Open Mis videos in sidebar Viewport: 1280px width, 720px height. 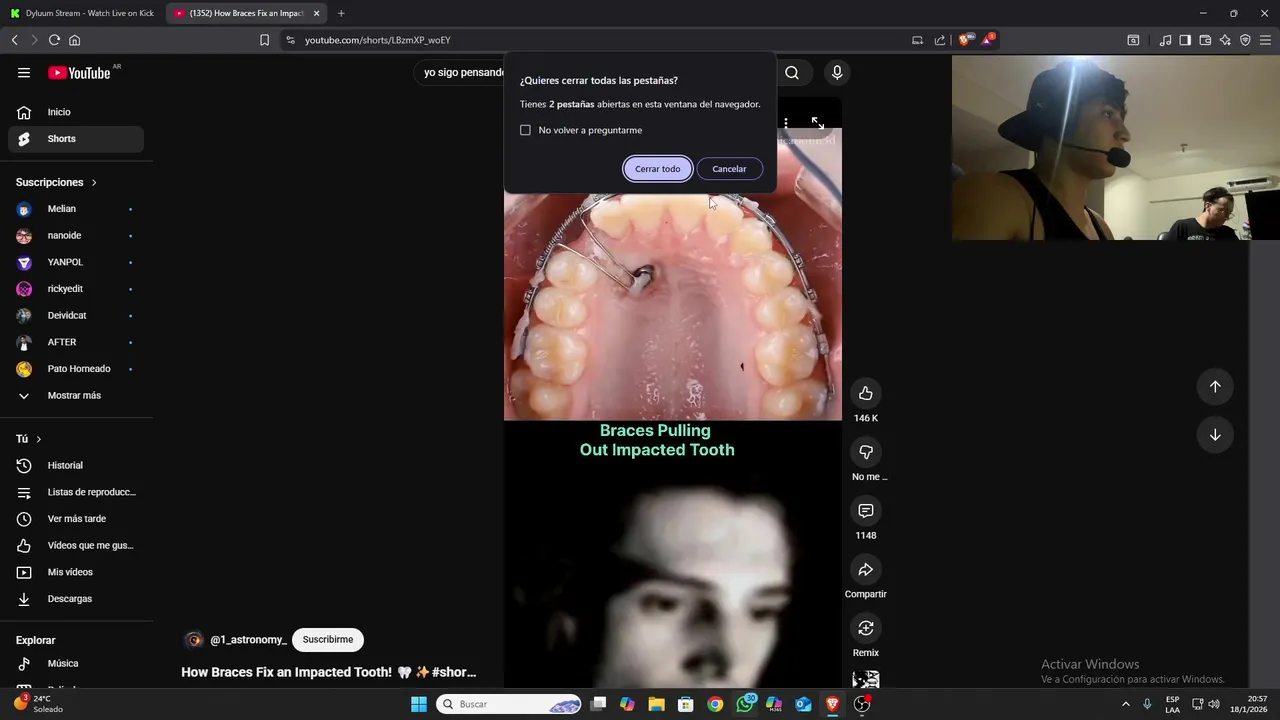(76, 572)
